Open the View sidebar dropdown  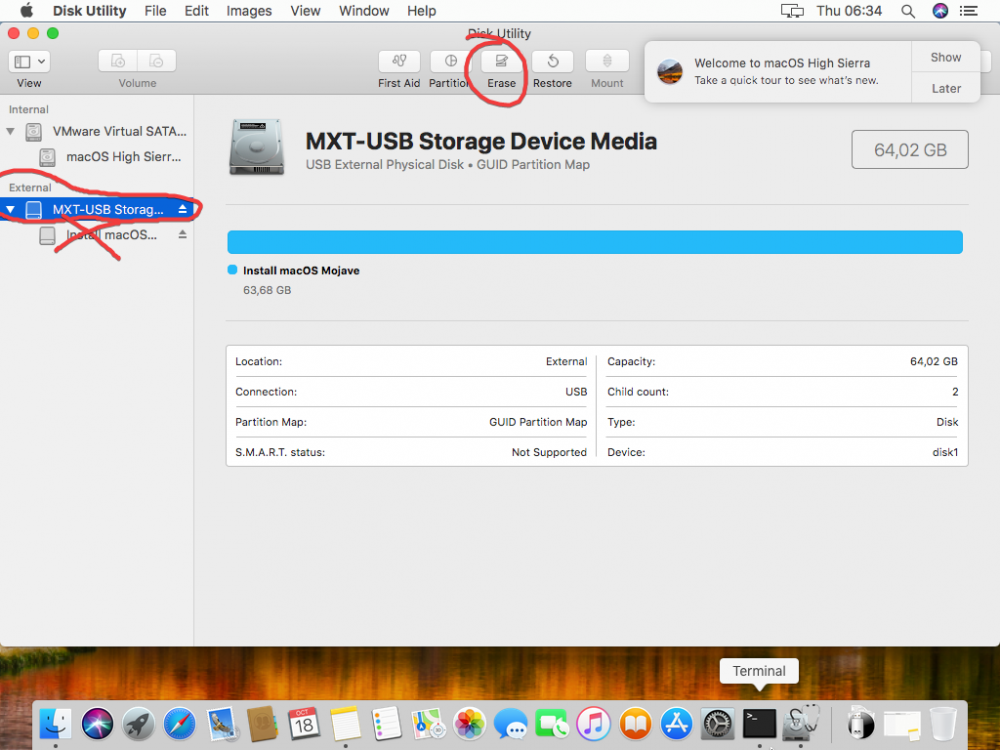coord(29,61)
